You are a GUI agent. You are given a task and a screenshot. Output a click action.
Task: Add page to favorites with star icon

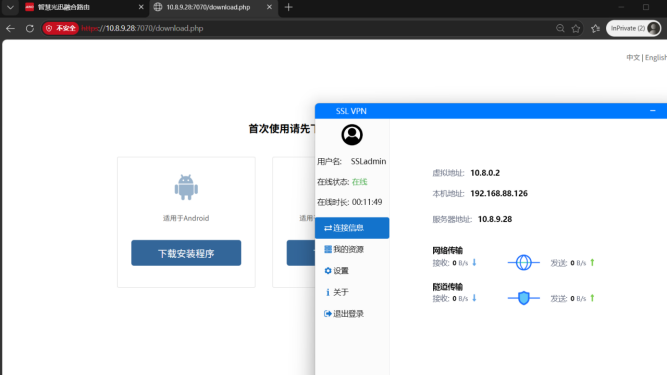point(576,28)
